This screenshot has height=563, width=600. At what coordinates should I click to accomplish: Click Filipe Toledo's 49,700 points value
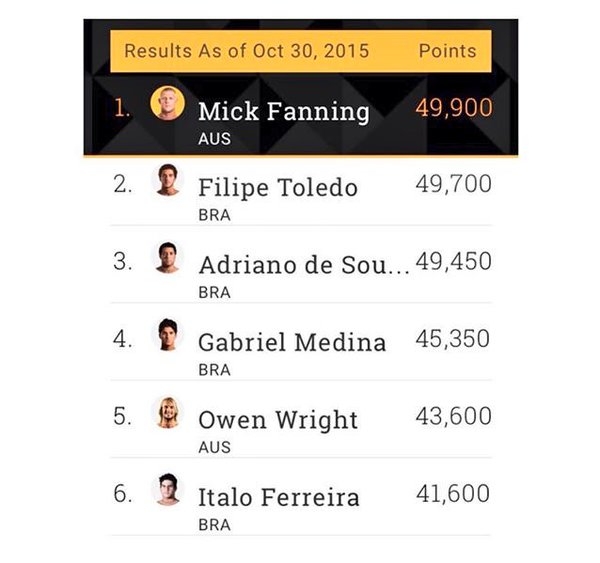453,184
